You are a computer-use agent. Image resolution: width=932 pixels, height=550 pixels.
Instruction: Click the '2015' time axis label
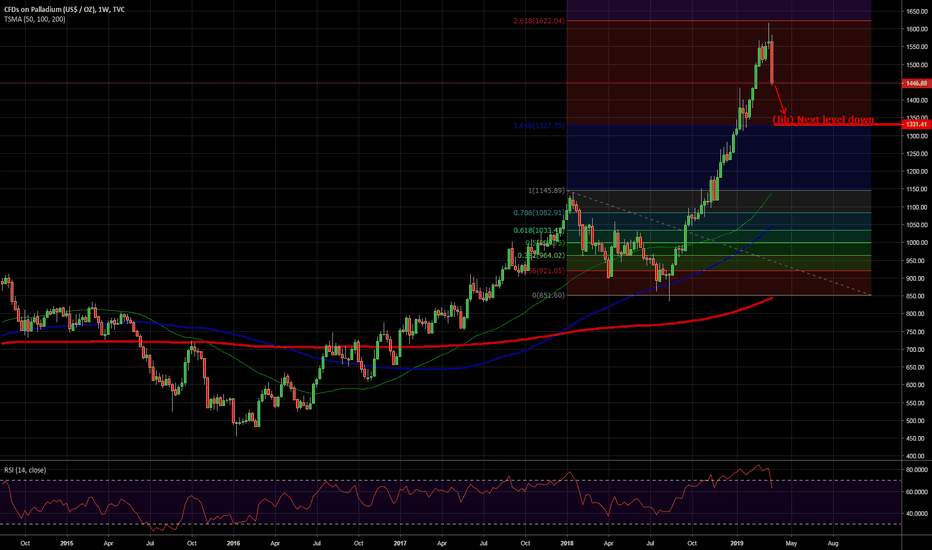(x=67, y=543)
